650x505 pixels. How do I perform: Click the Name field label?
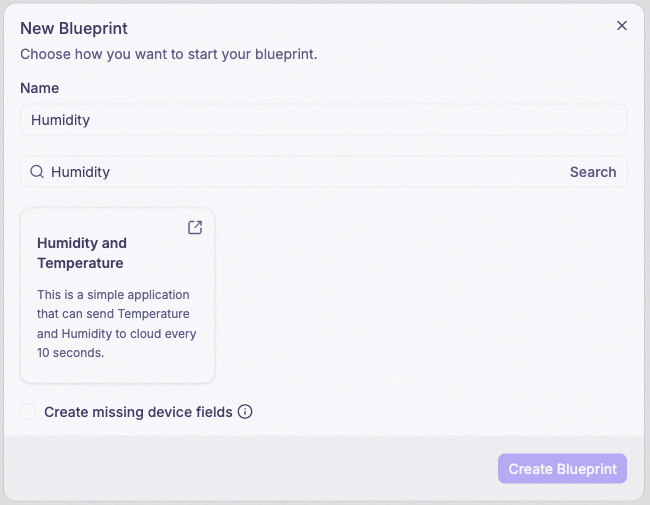pyautogui.click(x=39, y=88)
